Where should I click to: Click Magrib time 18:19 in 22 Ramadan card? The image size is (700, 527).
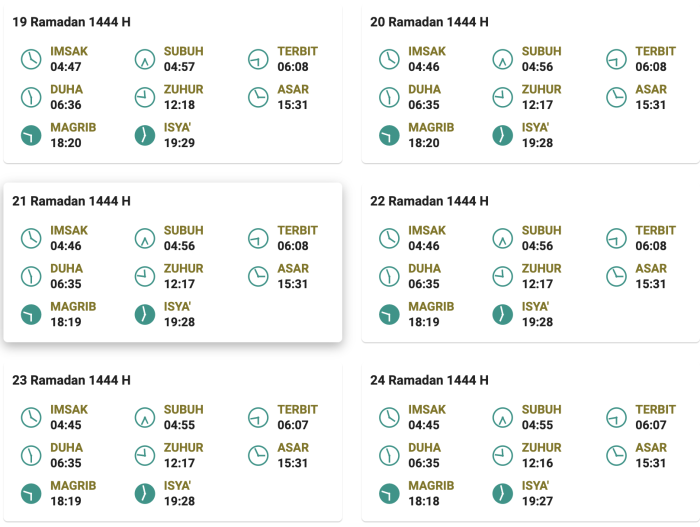point(424,323)
